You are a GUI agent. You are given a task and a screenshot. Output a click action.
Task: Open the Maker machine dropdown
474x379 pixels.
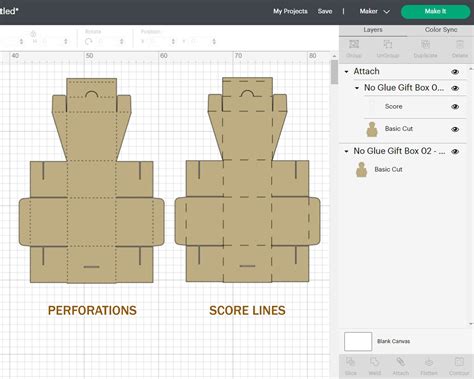374,11
